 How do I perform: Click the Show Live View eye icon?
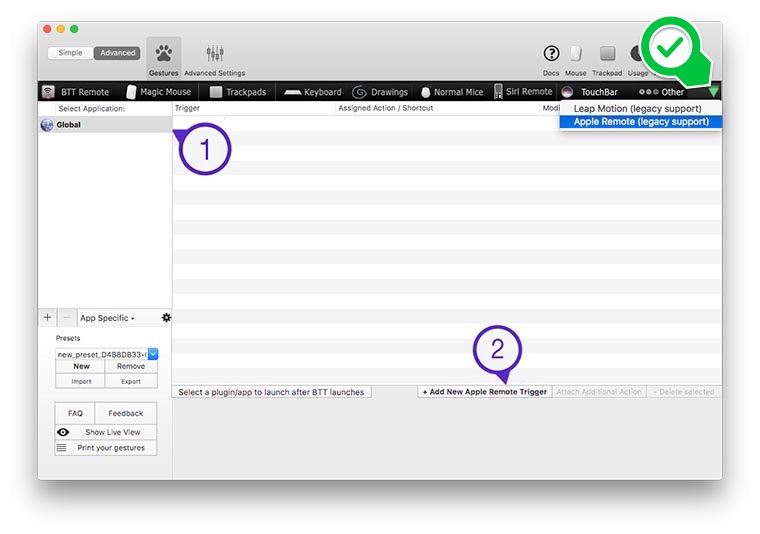(x=63, y=432)
